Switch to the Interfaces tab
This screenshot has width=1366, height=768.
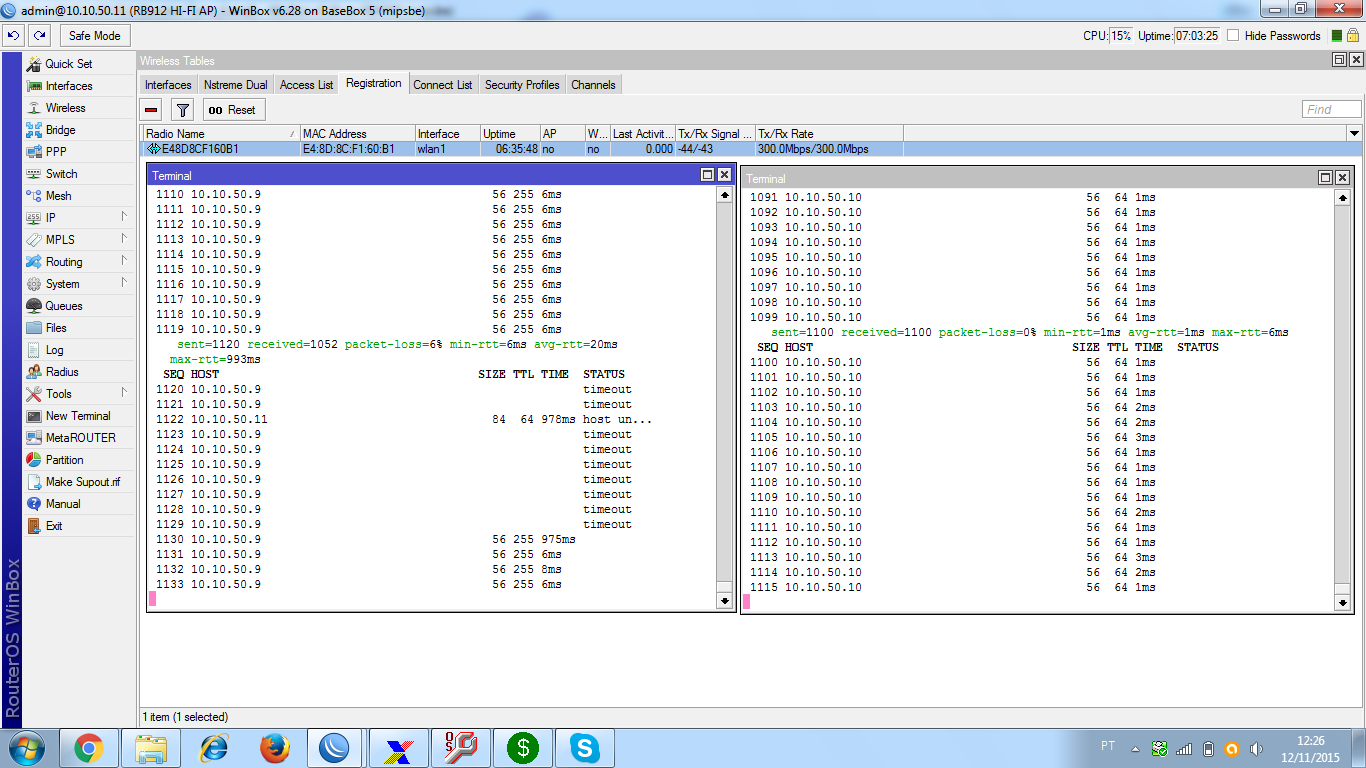click(168, 85)
